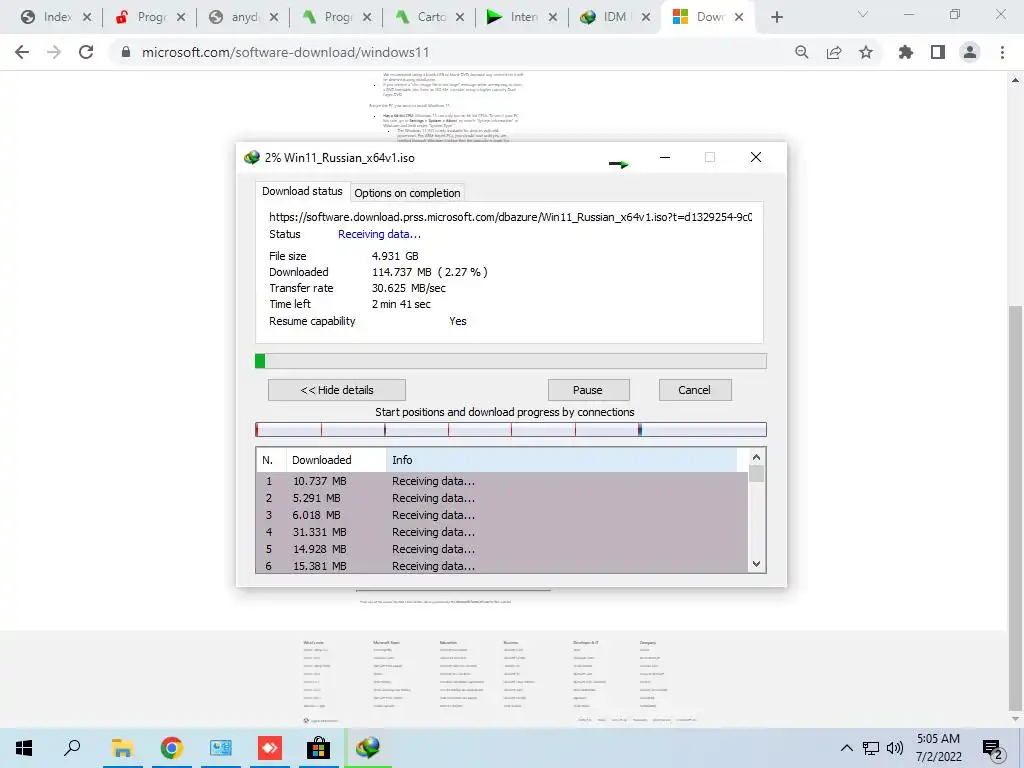Image resolution: width=1024 pixels, height=768 pixels.
Task: Close the IDM download dialog
Action: (x=756, y=157)
